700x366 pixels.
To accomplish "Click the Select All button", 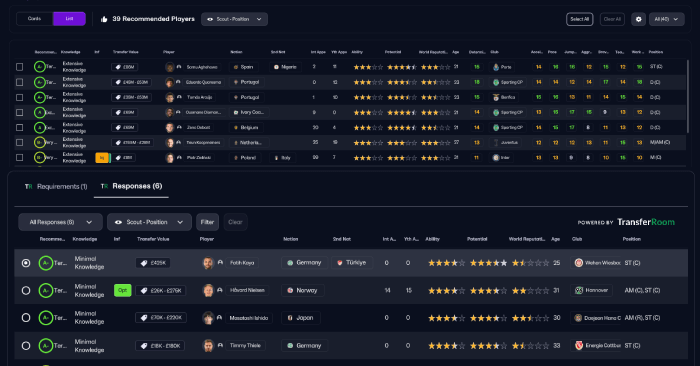I will [579, 19].
